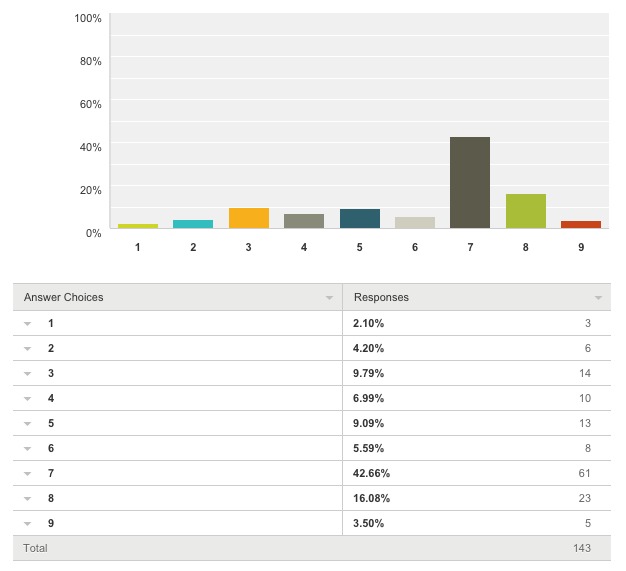Click the Answer Choices column header

click(x=64, y=297)
